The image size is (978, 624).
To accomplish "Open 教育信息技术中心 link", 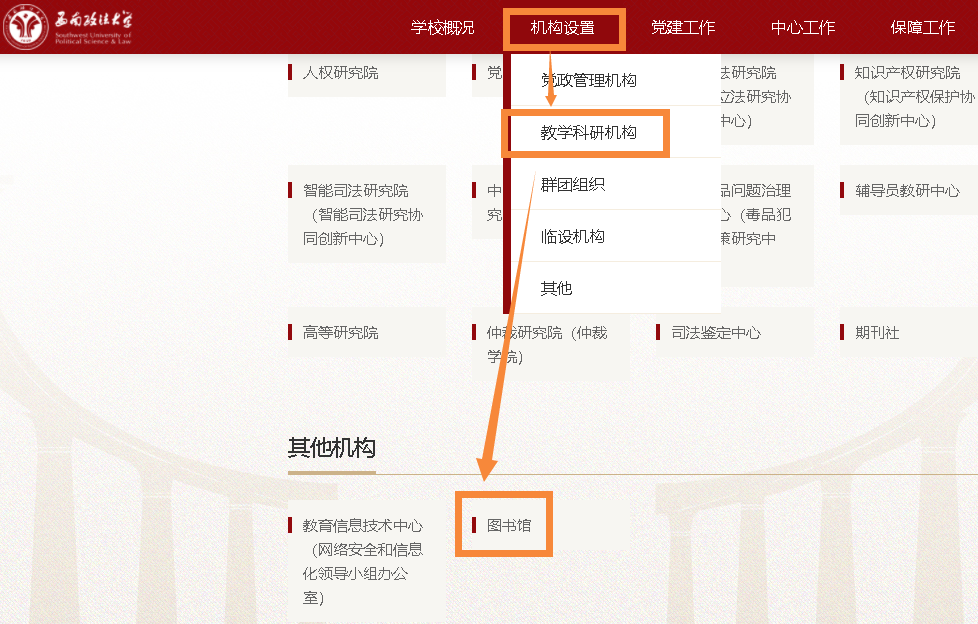I will click(362, 561).
